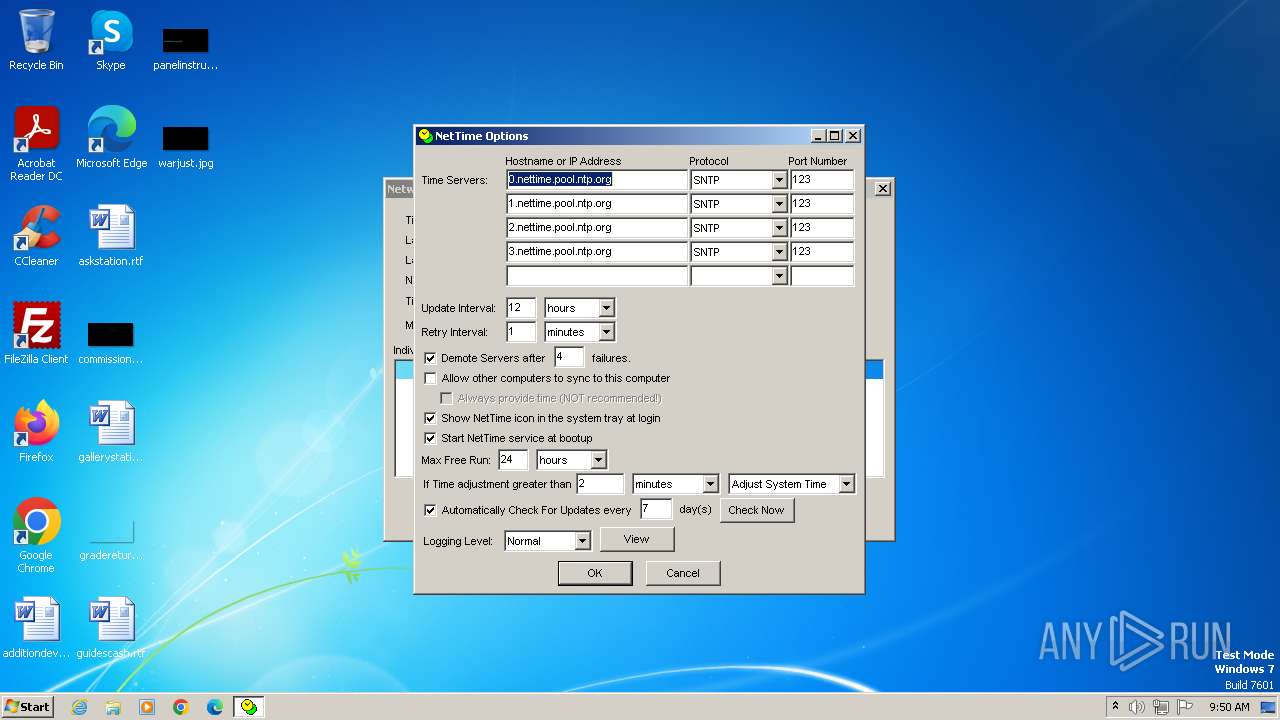This screenshot has width=1280, height=720.
Task: Click Demote Servers failure count field
Action: pos(569,357)
